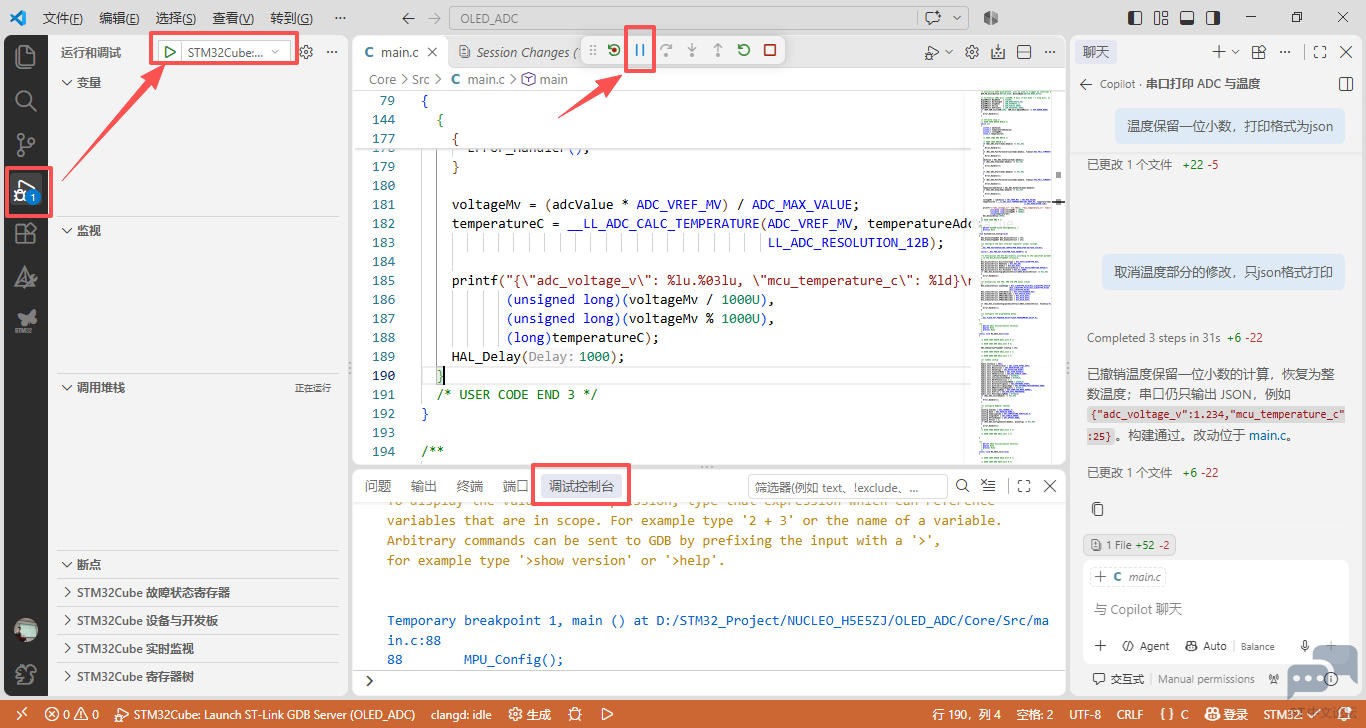The image size is (1366, 728).
Task: Open Accounts icon in the activity bar
Action: point(26,631)
